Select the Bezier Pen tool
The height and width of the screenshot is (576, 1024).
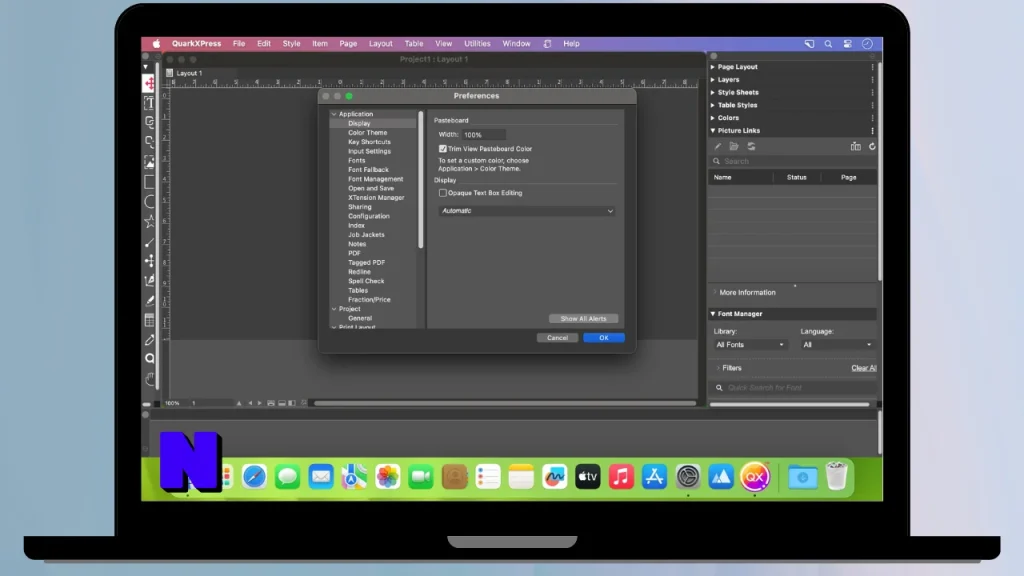pos(150,281)
